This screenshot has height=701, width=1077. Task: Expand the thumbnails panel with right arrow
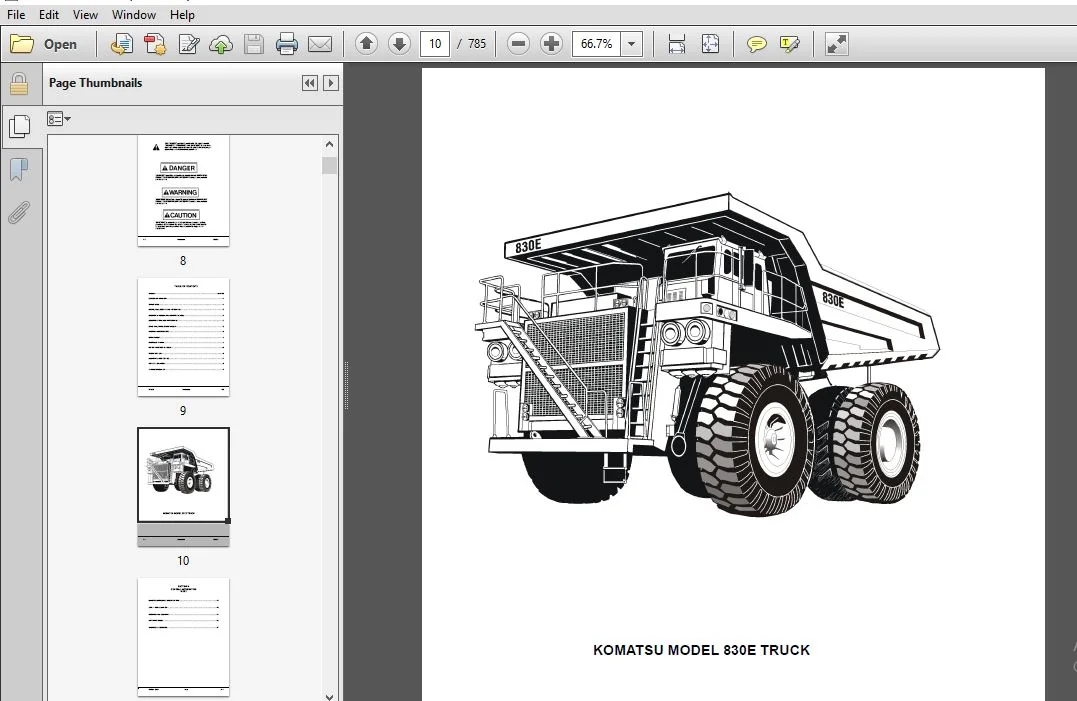[x=330, y=83]
